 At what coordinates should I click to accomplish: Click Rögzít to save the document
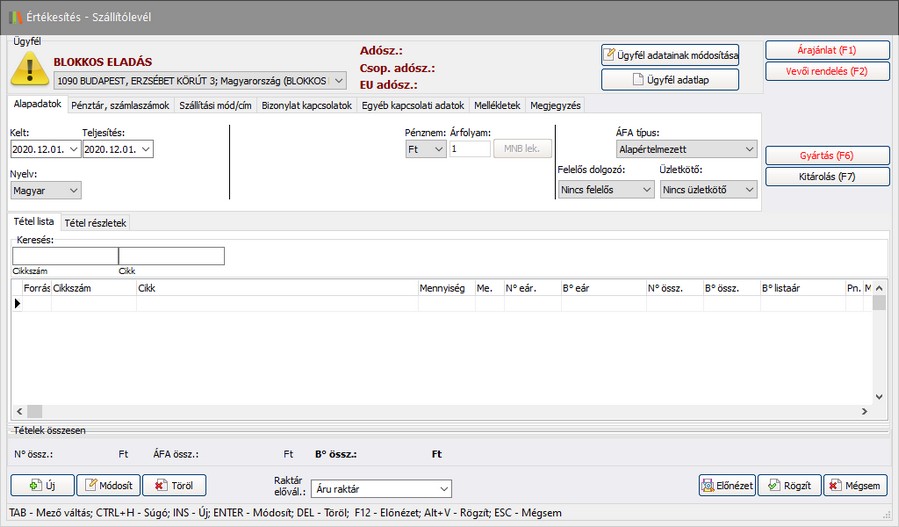point(788,485)
